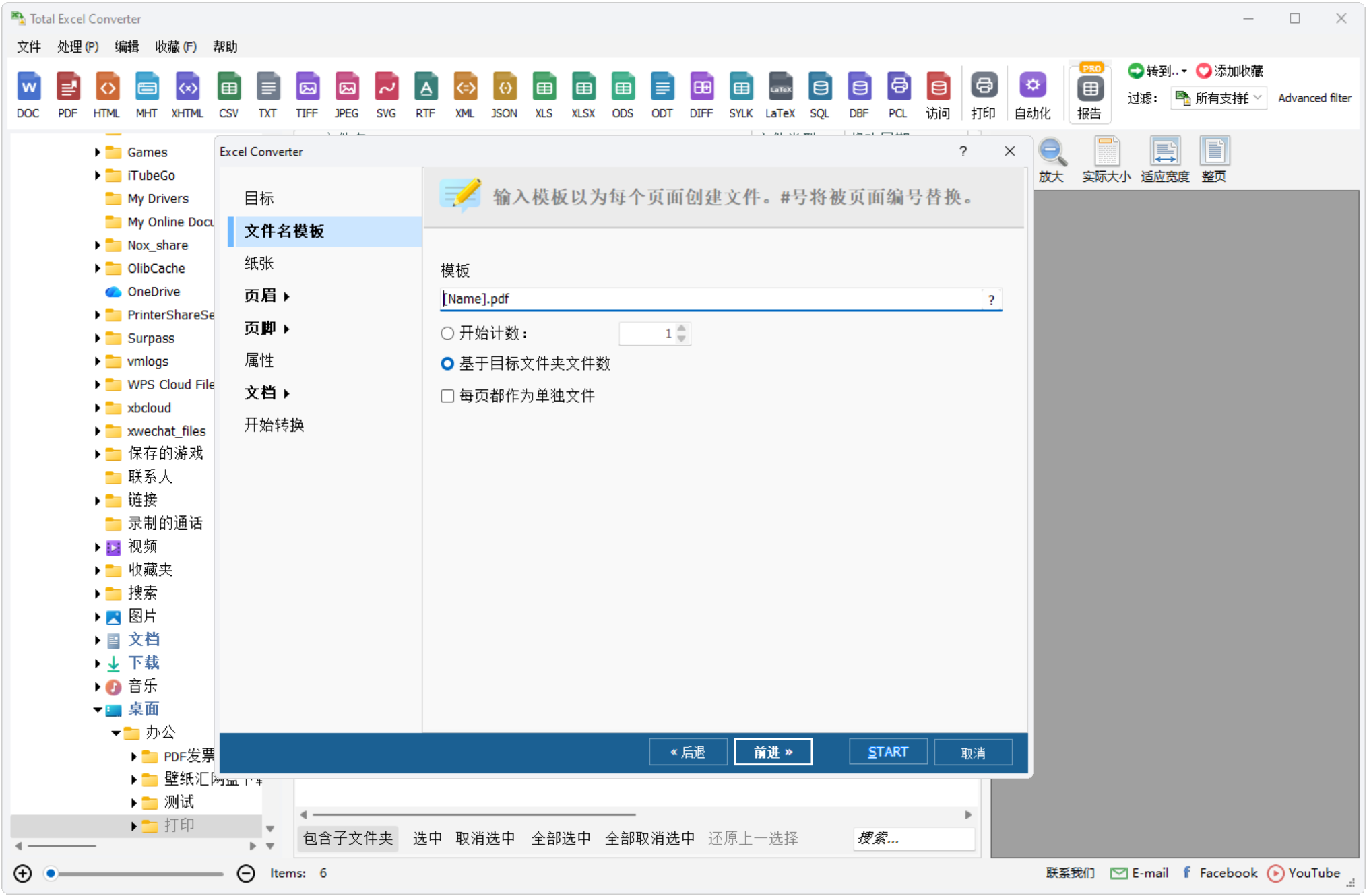The height and width of the screenshot is (896, 1367).
Task: Collapse the 办公 folder node
Action: coord(116,733)
